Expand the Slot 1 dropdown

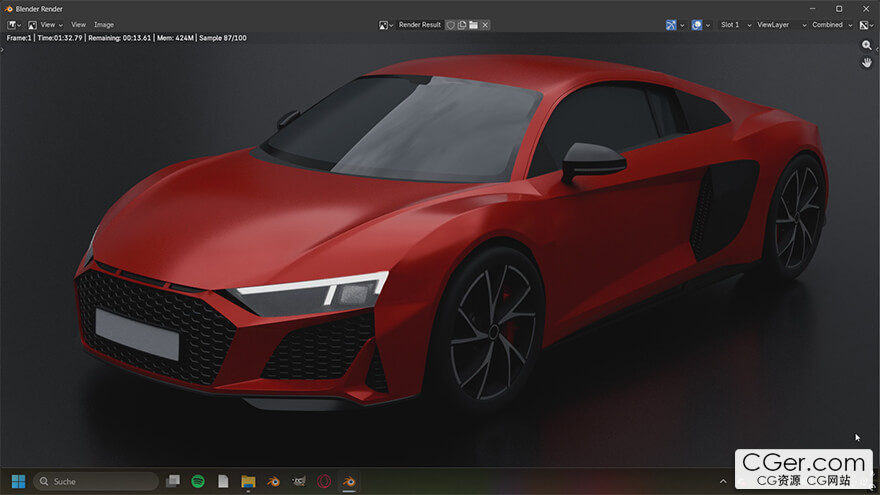tap(735, 25)
